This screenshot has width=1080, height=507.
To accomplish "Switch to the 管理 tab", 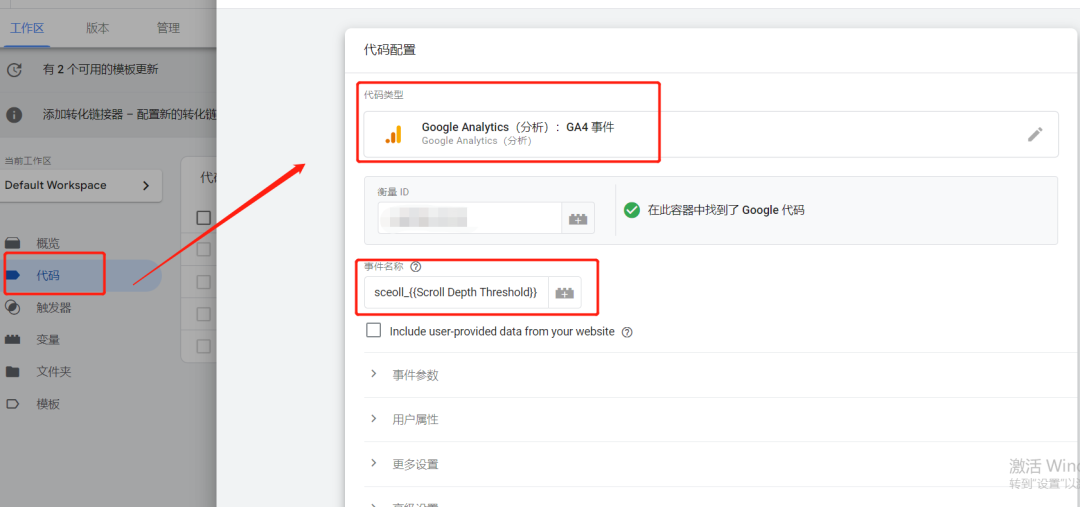I will [x=168, y=28].
